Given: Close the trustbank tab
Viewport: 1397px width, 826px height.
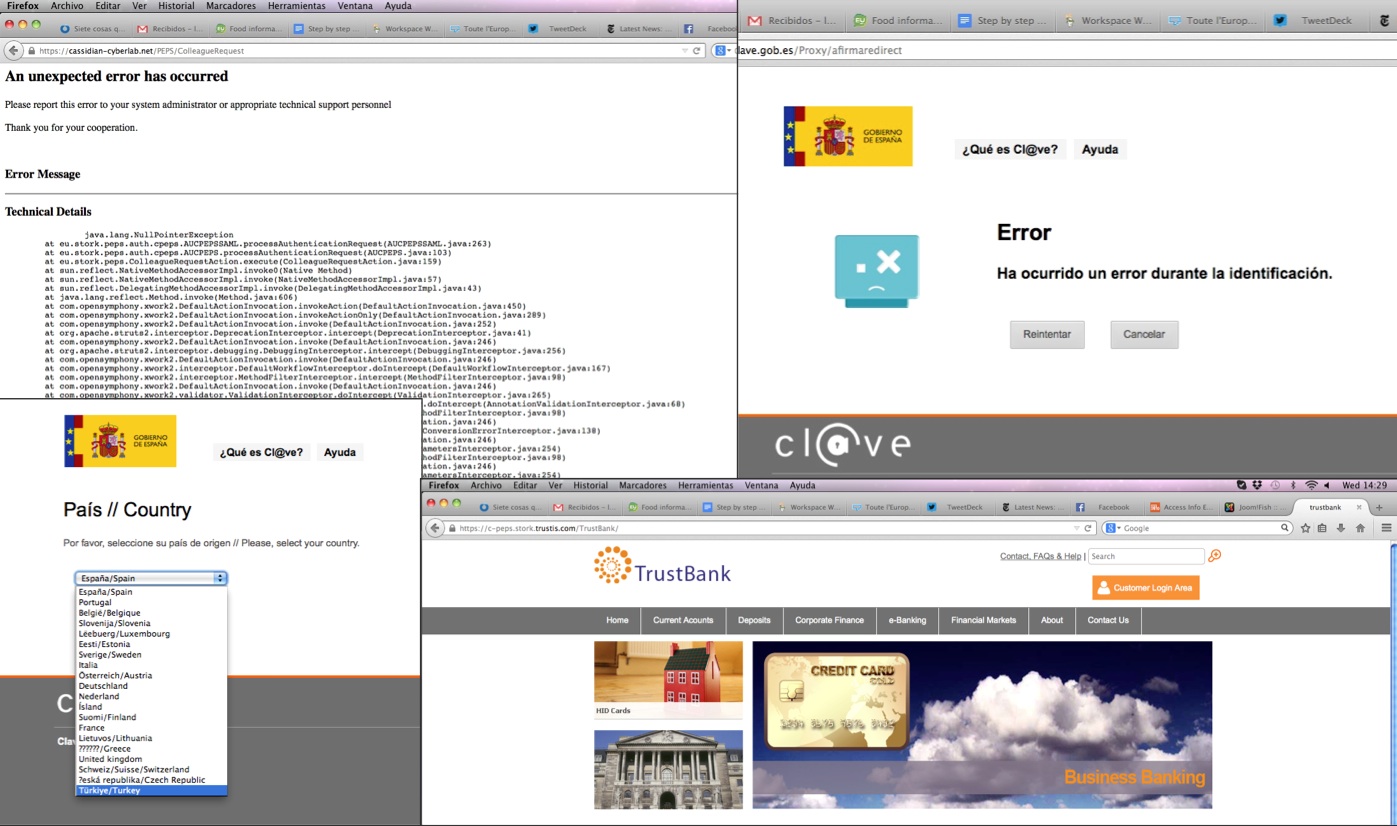Looking at the screenshot, I should tap(1359, 507).
